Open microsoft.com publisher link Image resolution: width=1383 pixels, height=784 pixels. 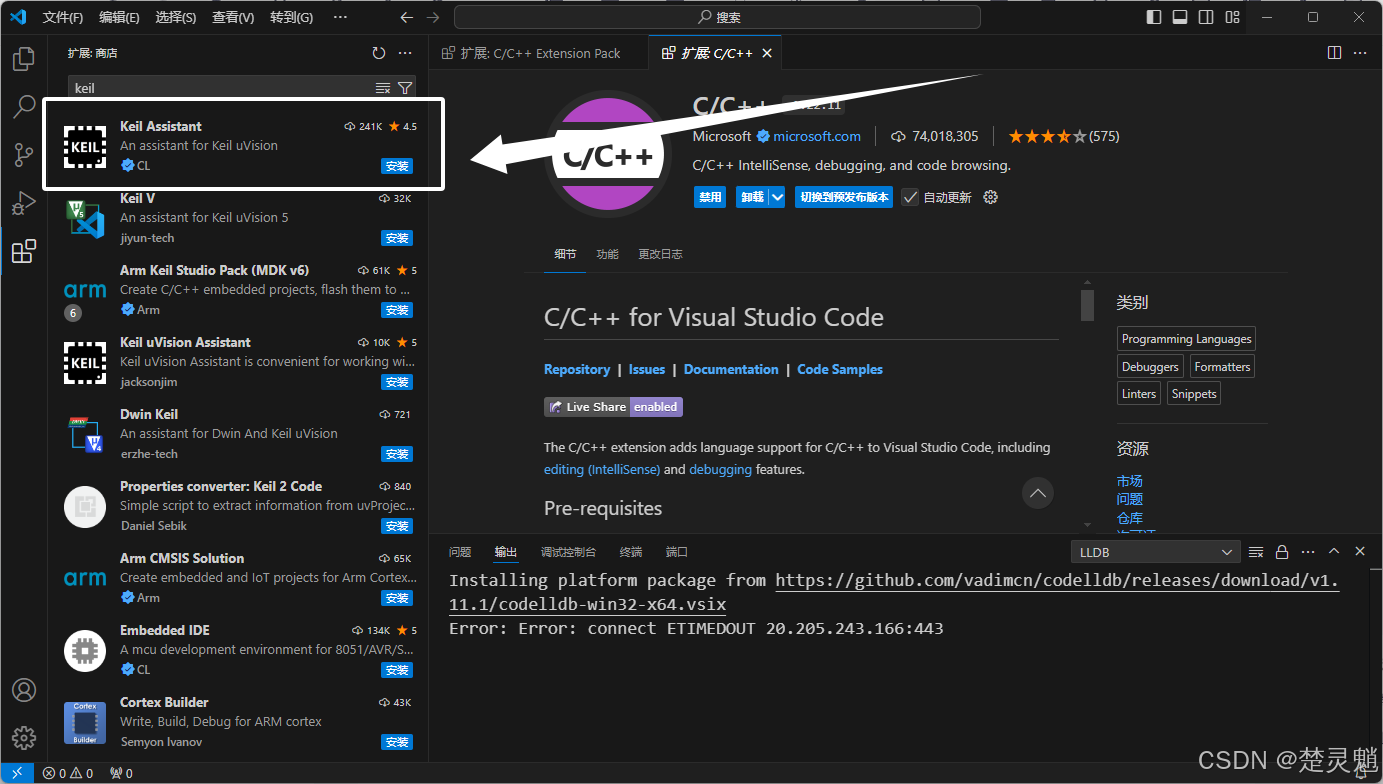pos(816,136)
